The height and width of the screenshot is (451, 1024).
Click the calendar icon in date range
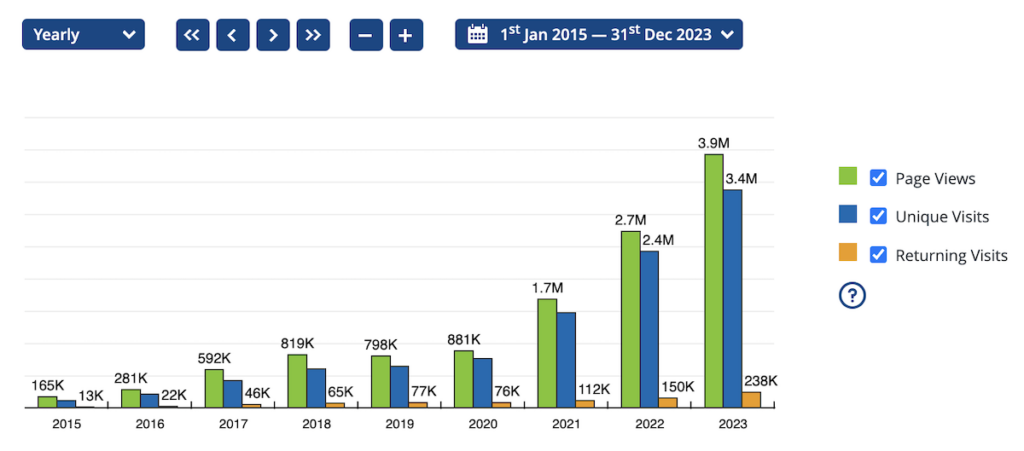pyautogui.click(x=478, y=35)
